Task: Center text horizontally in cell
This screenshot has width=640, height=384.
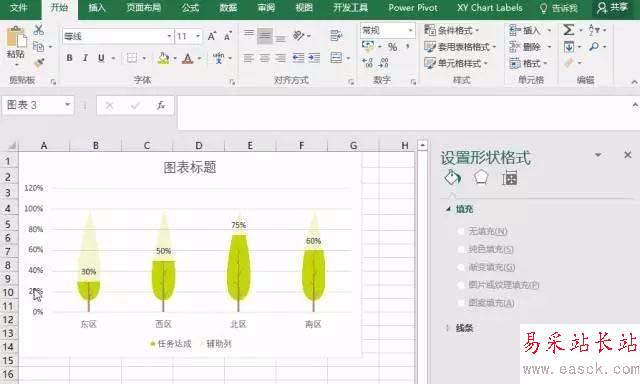Action: (264, 58)
